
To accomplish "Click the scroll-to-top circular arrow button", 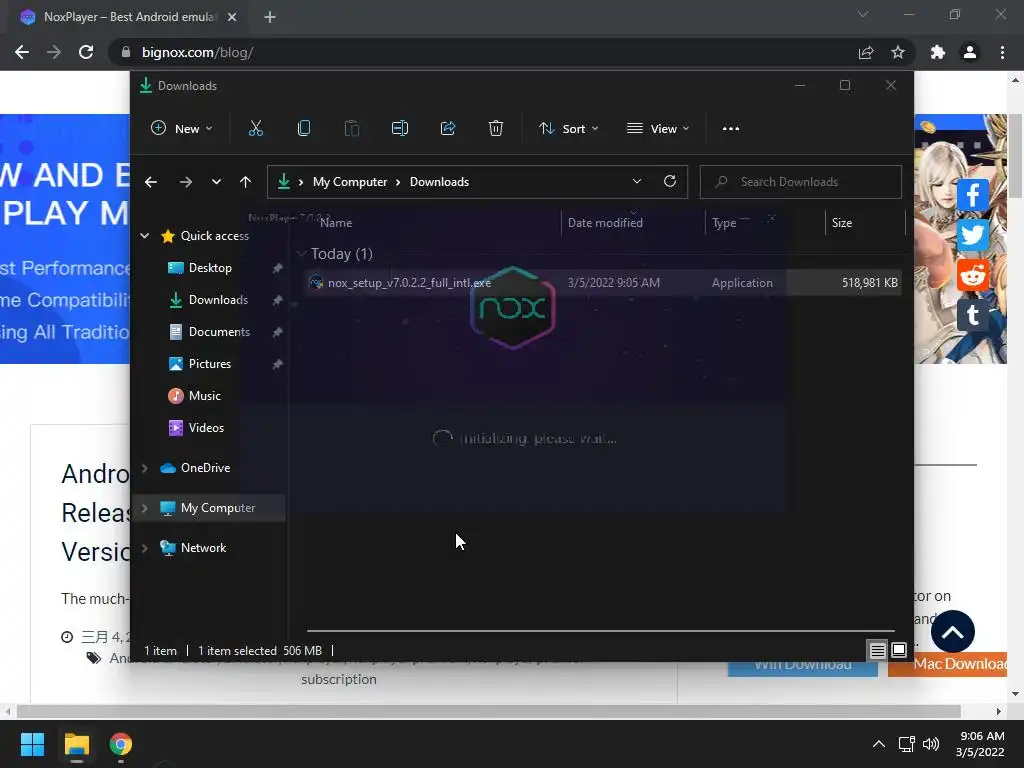I will pyautogui.click(x=953, y=632).
